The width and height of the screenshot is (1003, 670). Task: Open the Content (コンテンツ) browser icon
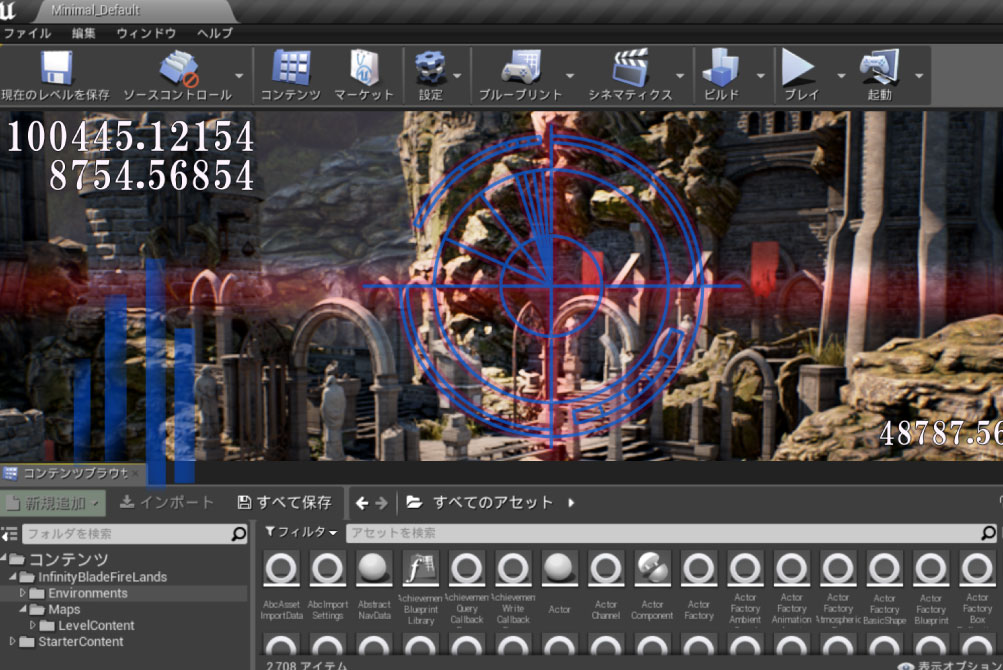point(291,68)
